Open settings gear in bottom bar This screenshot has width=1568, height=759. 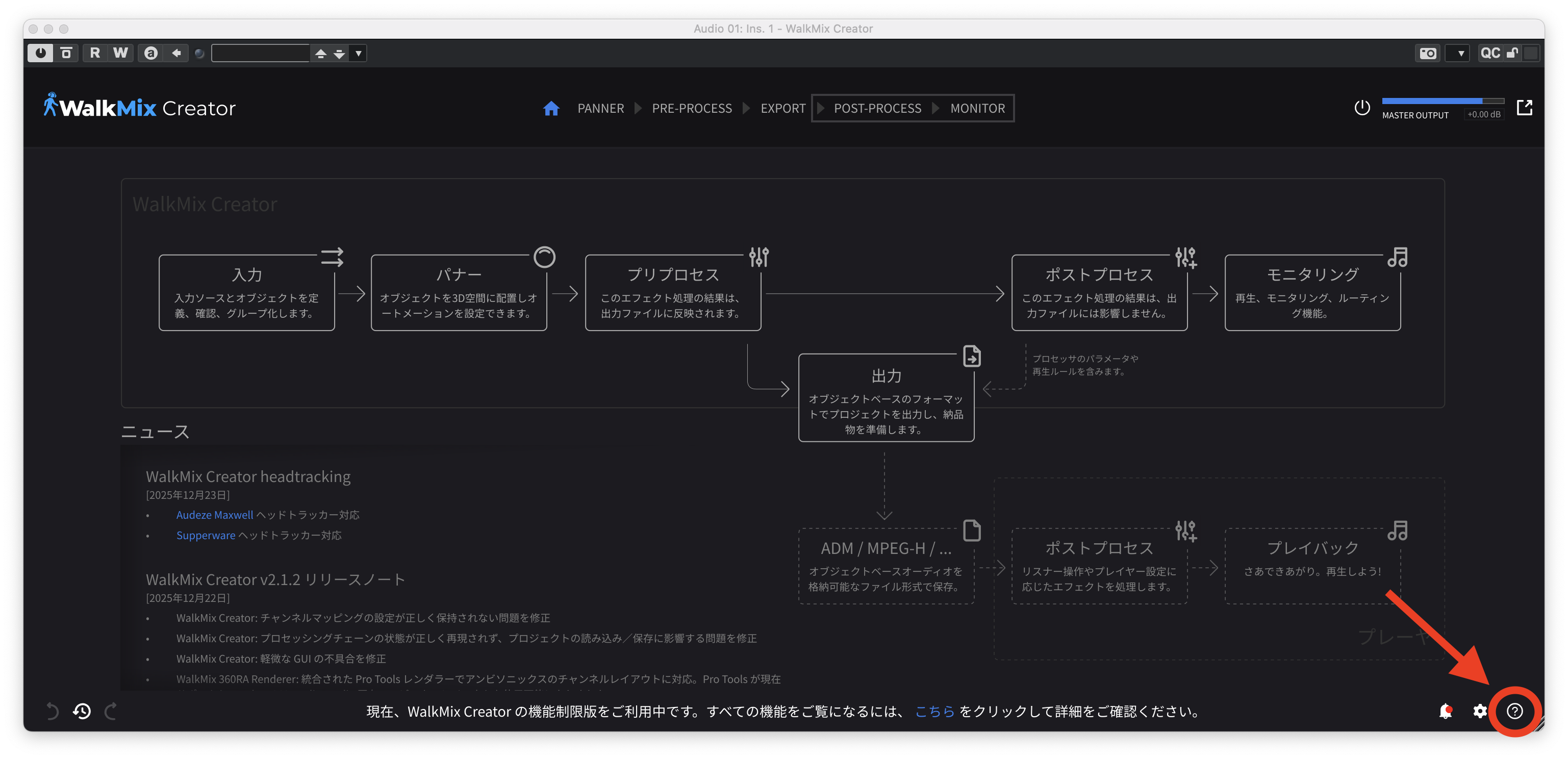1480,711
